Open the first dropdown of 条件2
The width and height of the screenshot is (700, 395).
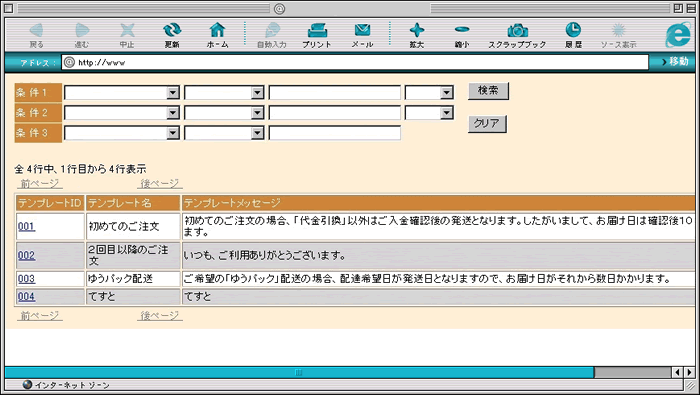coord(121,112)
